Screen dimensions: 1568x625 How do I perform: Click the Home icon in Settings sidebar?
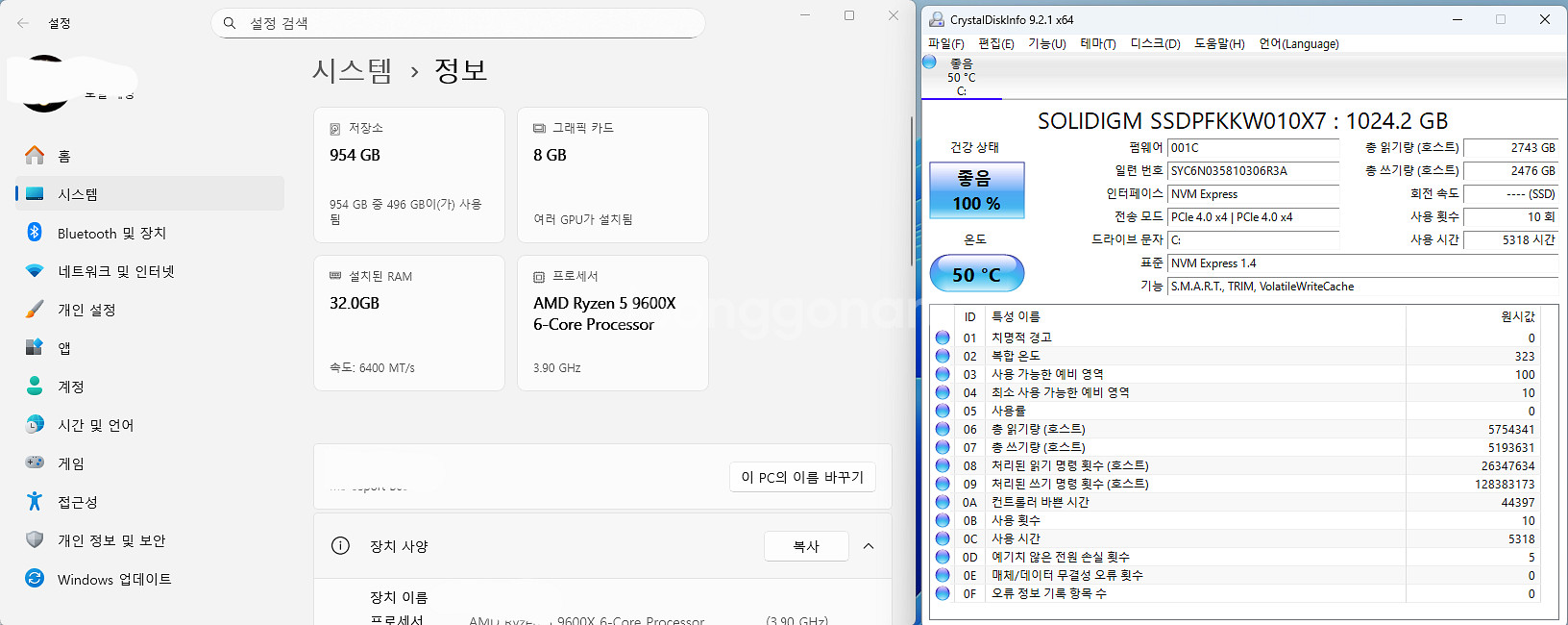[x=35, y=155]
